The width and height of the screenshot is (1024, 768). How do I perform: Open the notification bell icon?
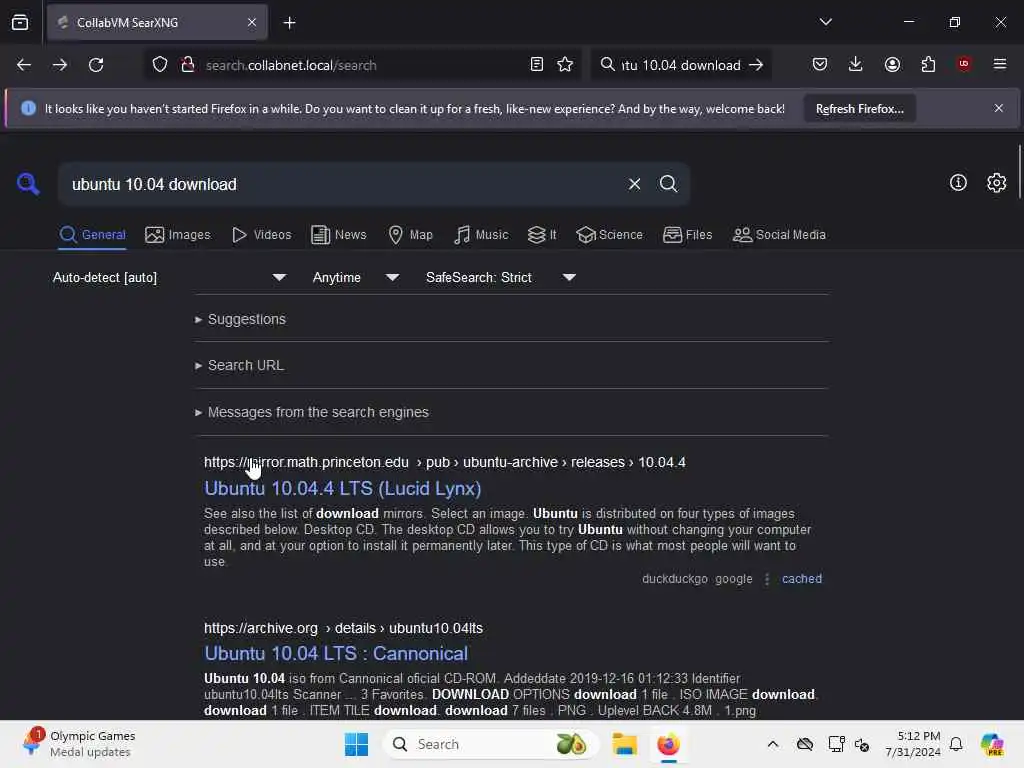click(x=956, y=744)
